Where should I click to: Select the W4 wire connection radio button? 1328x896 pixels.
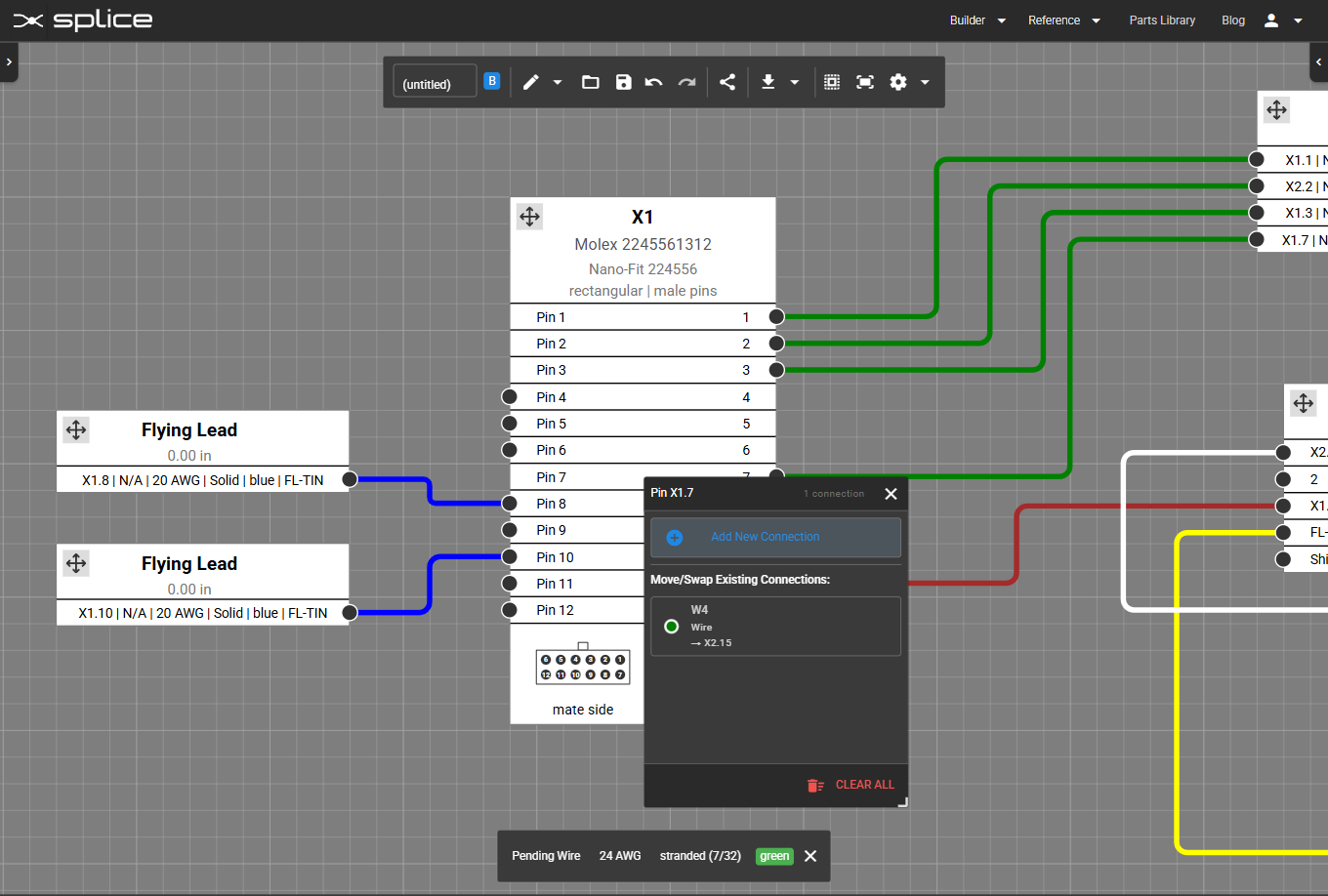671,626
